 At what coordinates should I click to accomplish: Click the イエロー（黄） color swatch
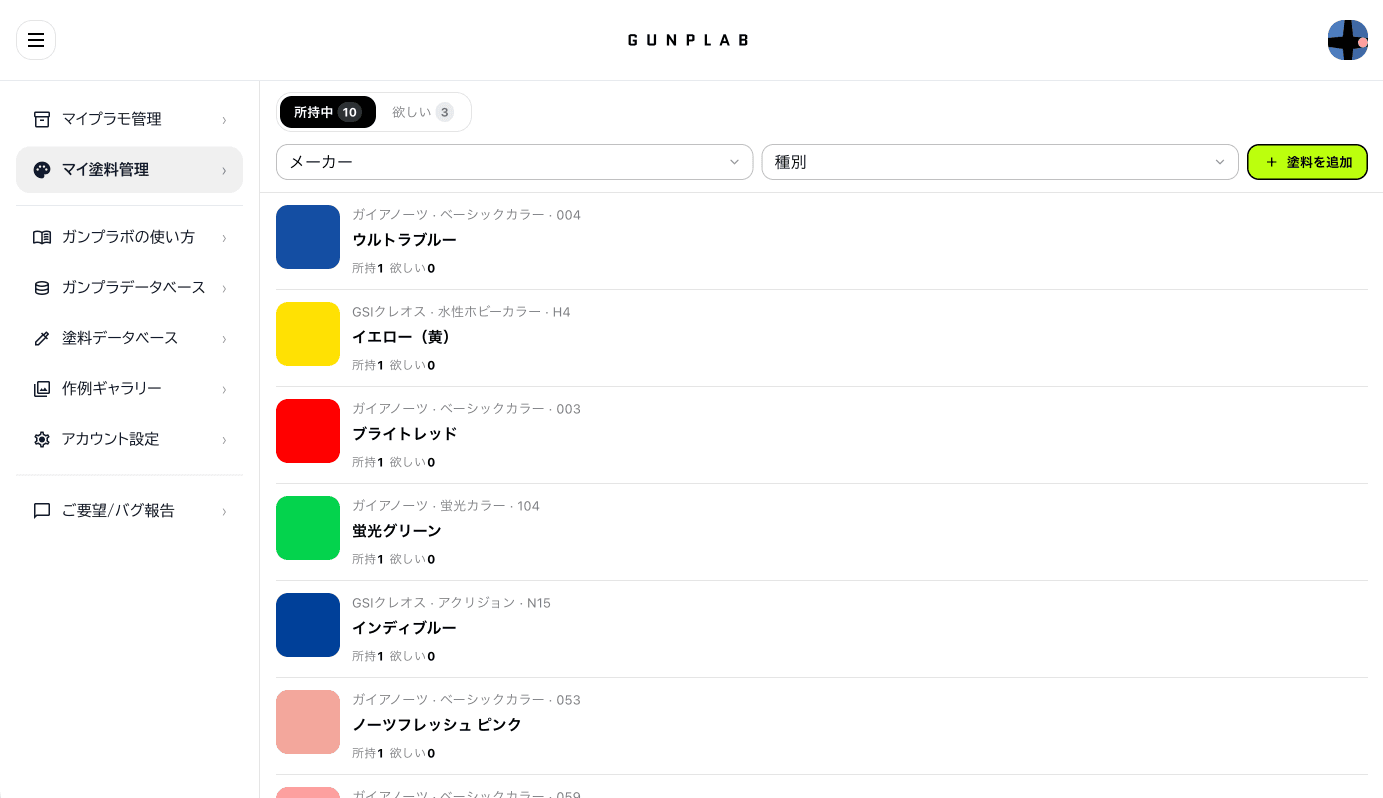308,334
